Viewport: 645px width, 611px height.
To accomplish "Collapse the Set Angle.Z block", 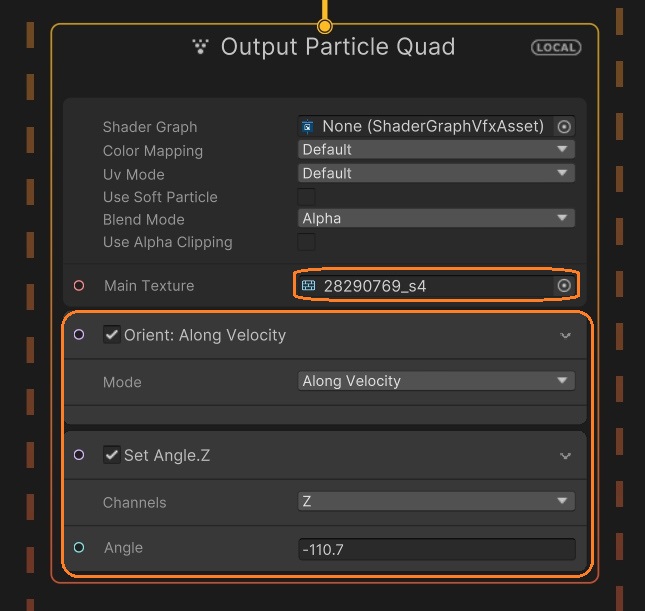I will [566, 456].
